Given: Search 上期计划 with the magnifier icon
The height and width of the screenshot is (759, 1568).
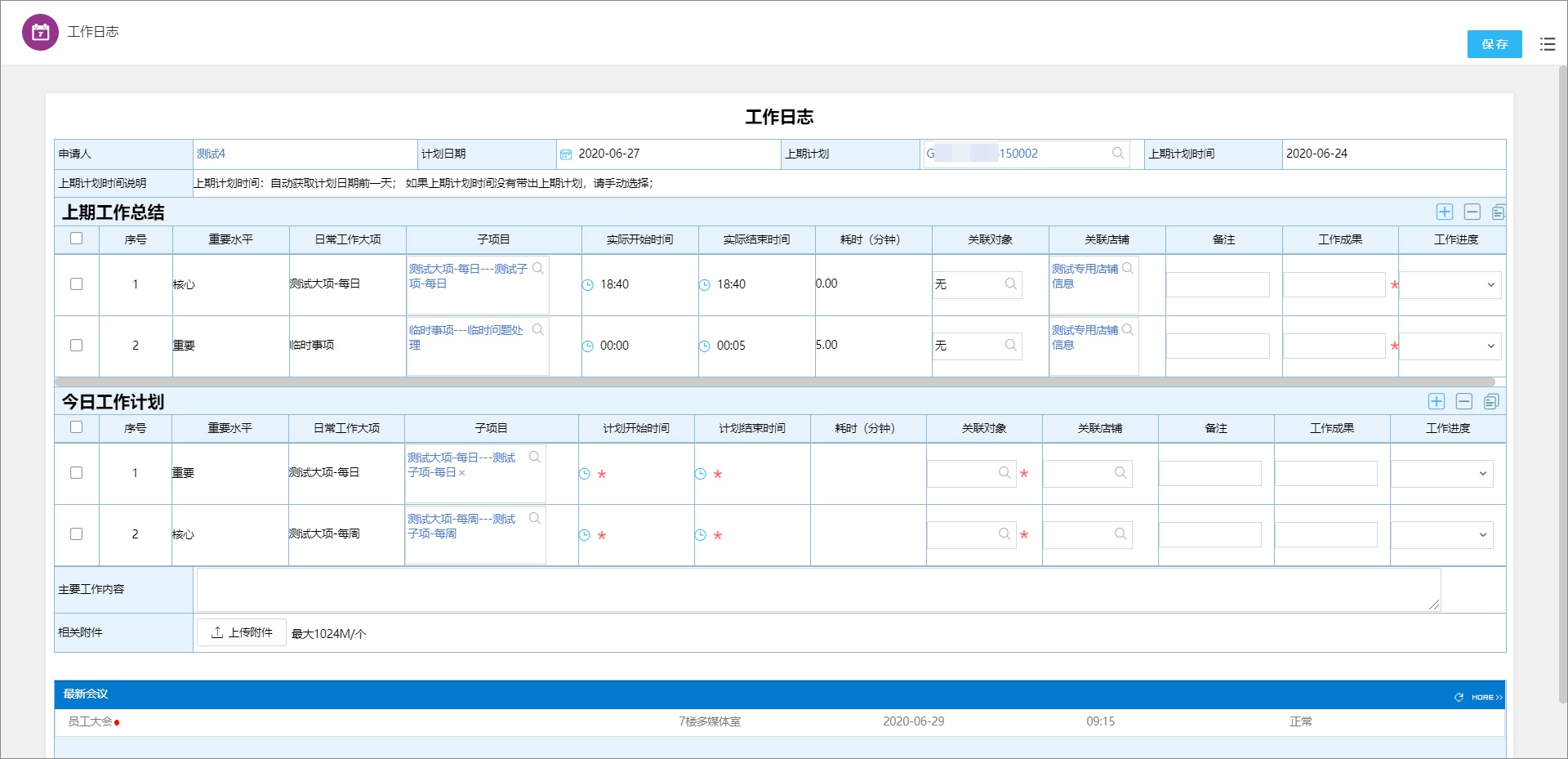Looking at the screenshot, I should [x=1117, y=154].
